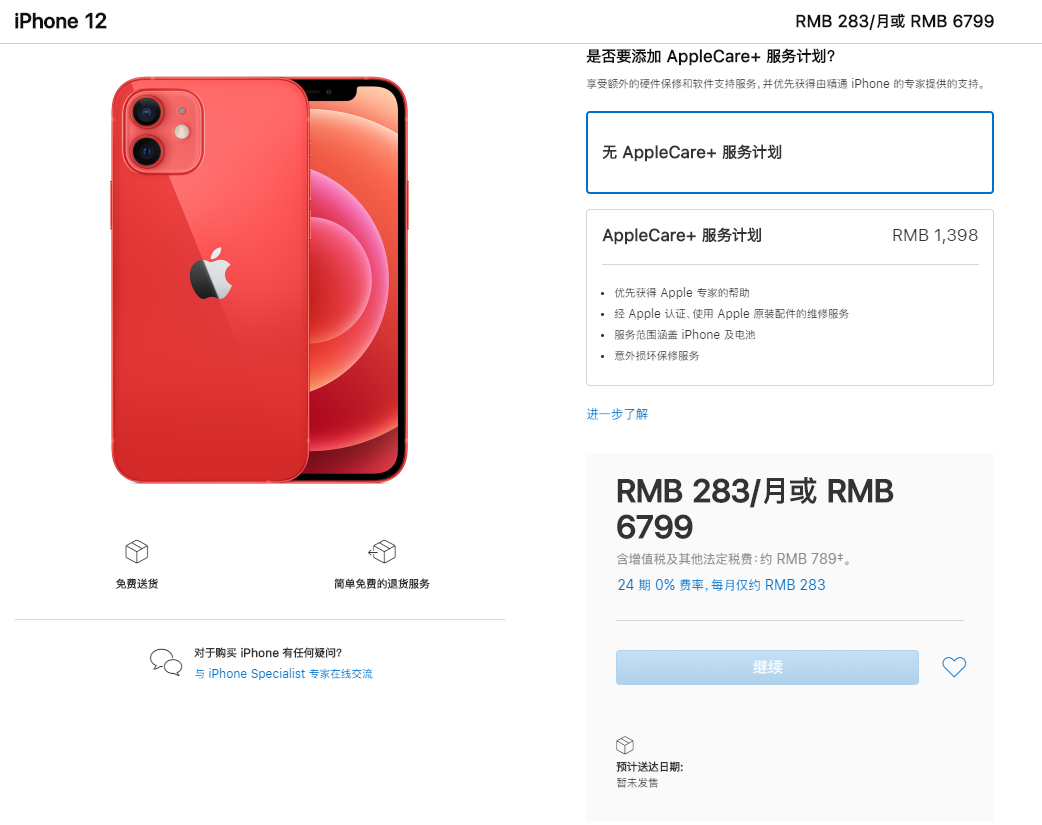The width and height of the screenshot is (1042, 825).
Task: Click the delivery estimate package icon
Action: [625, 745]
